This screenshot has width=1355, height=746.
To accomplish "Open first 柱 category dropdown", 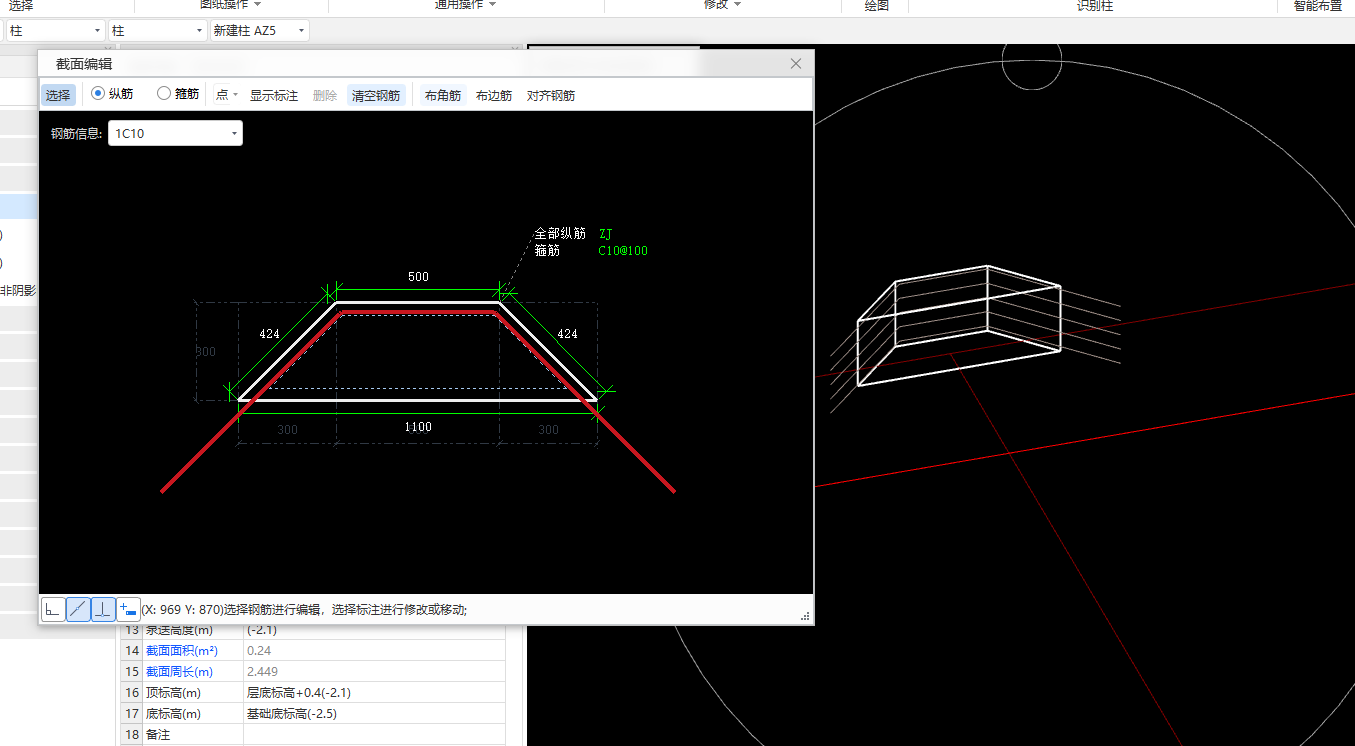I will (x=55, y=31).
